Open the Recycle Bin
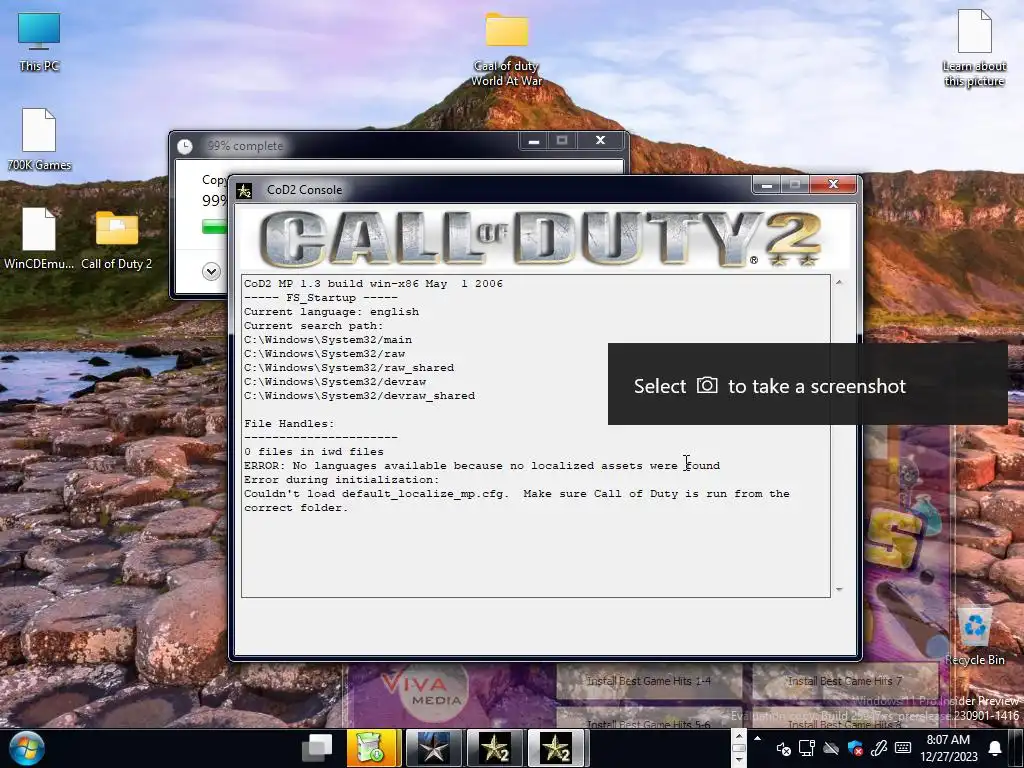Screen dimensions: 1024x768 pyautogui.click(x=974, y=637)
